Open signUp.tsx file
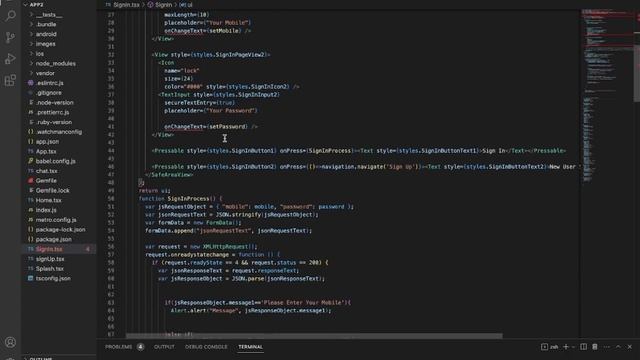The width and height of the screenshot is (640, 360). [x=50, y=259]
